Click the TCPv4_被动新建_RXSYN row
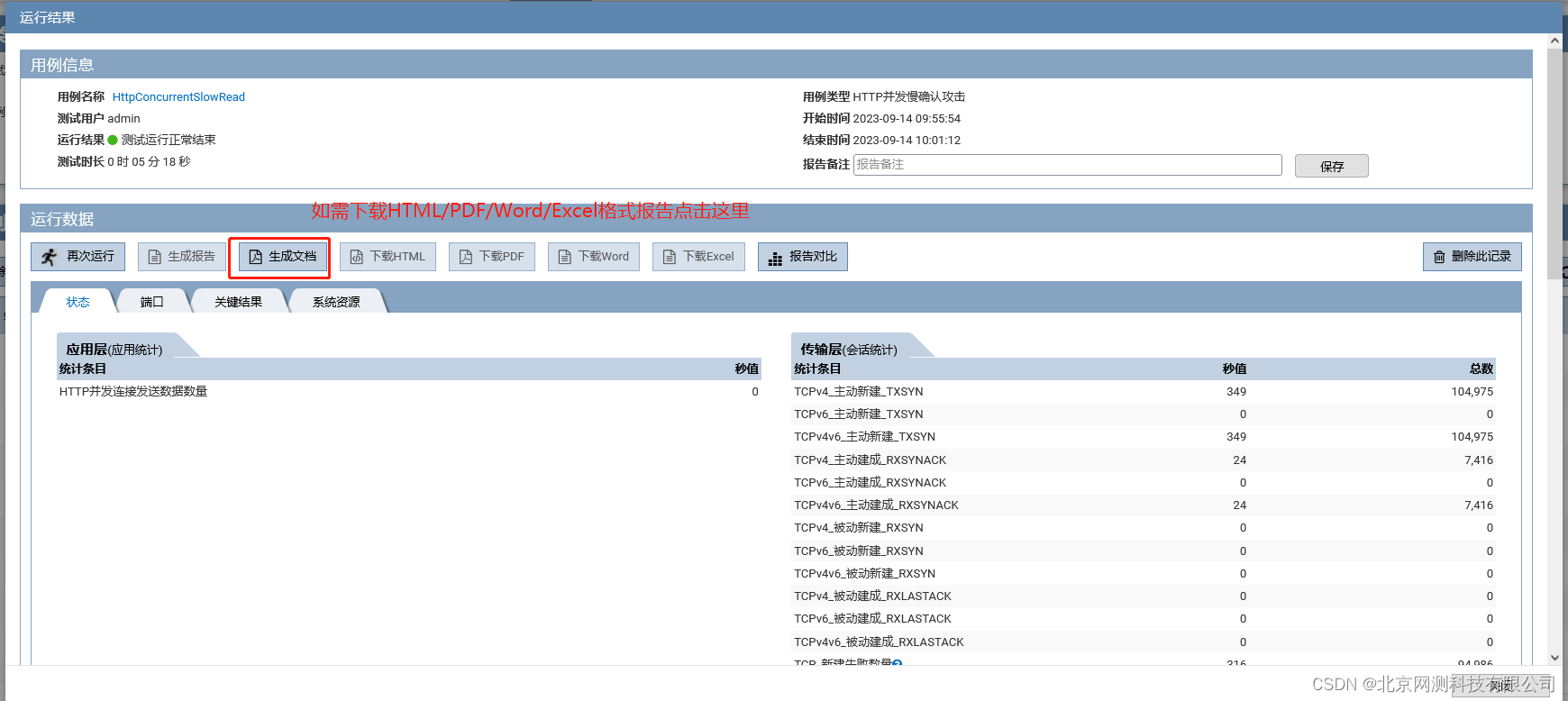This screenshot has width=1568, height=701. coord(1144,528)
